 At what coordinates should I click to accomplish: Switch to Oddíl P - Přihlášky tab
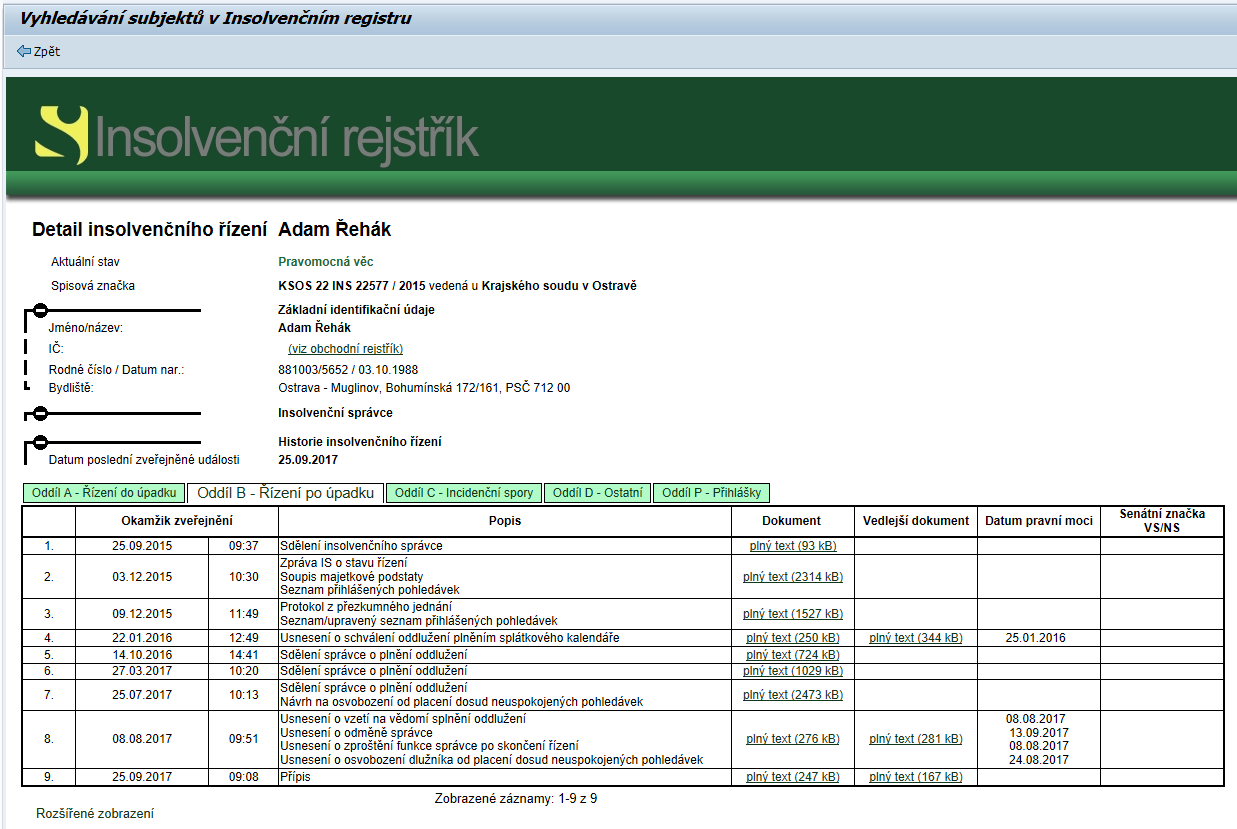pyautogui.click(x=711, y=493)
